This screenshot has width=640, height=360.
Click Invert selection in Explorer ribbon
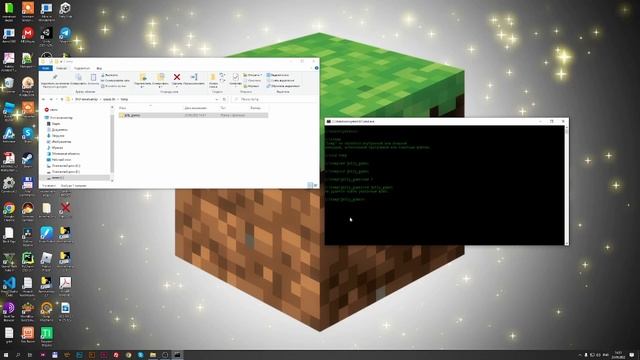[283, 86]
